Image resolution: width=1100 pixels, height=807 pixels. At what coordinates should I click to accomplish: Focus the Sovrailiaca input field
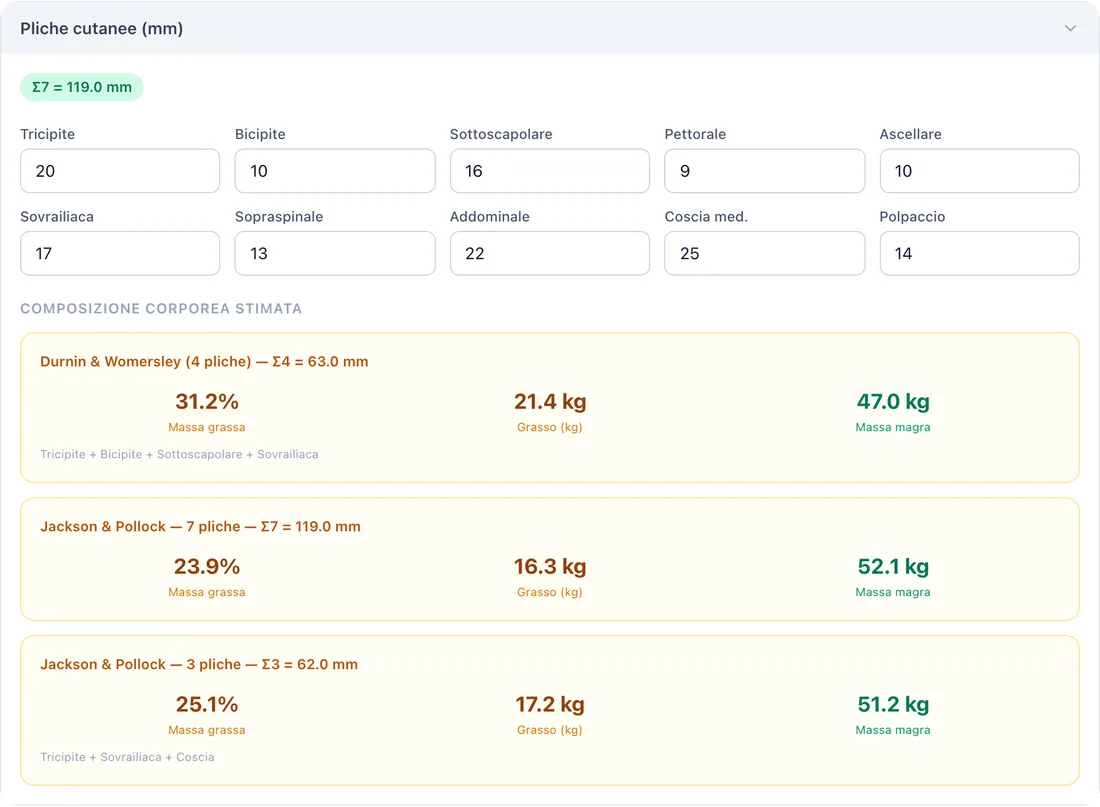tap(120, 253)
